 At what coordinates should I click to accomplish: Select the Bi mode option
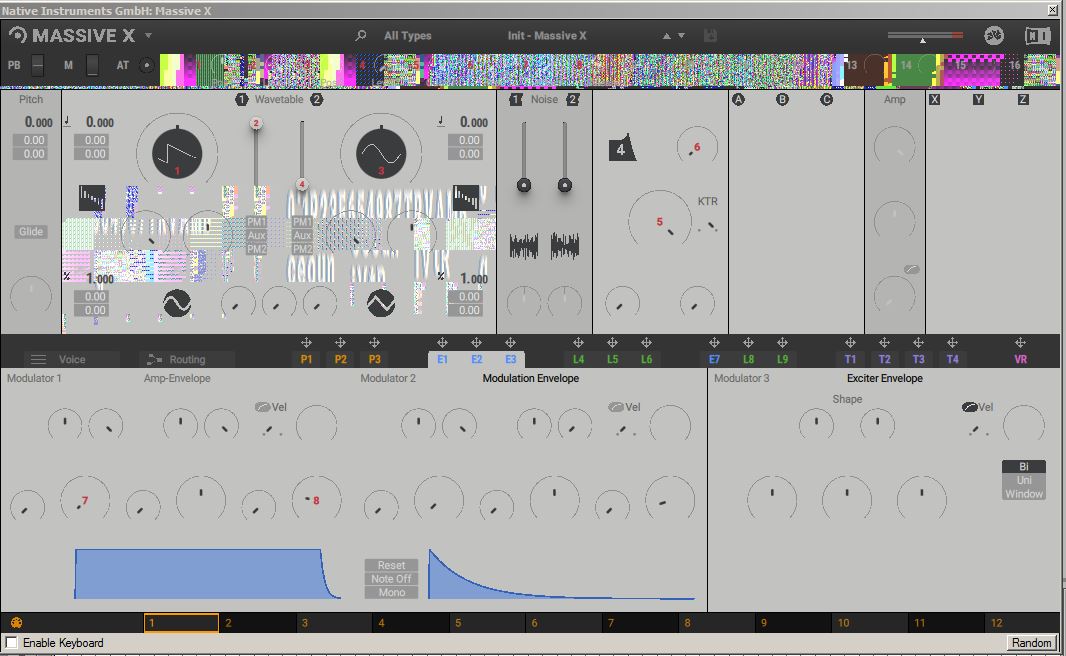click(1024, 466)
